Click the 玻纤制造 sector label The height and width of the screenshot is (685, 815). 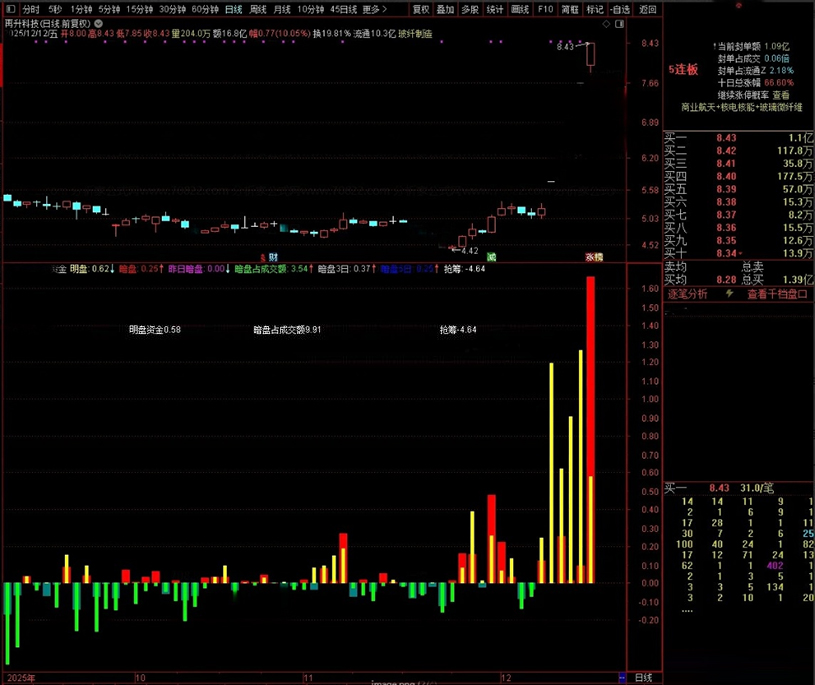(x=415, y=34)
